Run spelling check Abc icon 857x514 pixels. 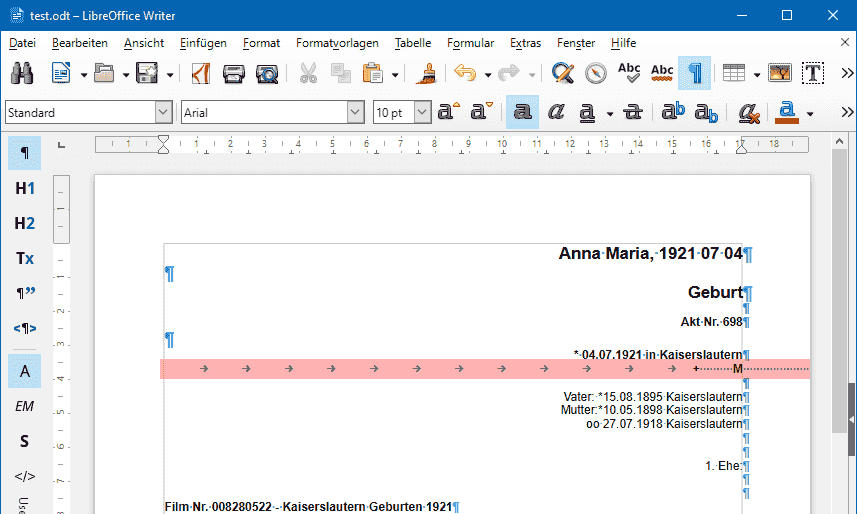pos(629,73)
